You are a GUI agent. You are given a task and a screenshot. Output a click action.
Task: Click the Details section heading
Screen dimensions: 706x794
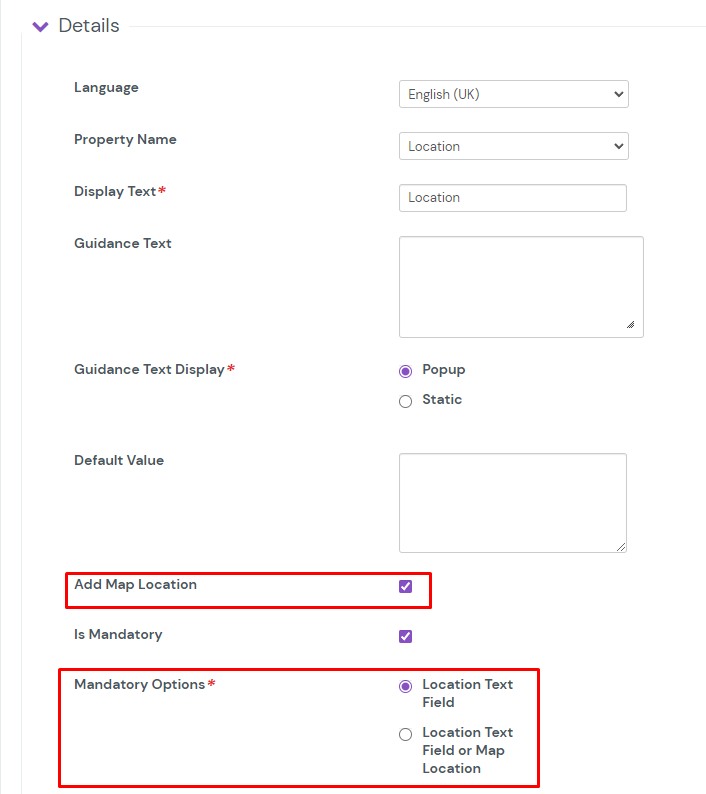89,26
